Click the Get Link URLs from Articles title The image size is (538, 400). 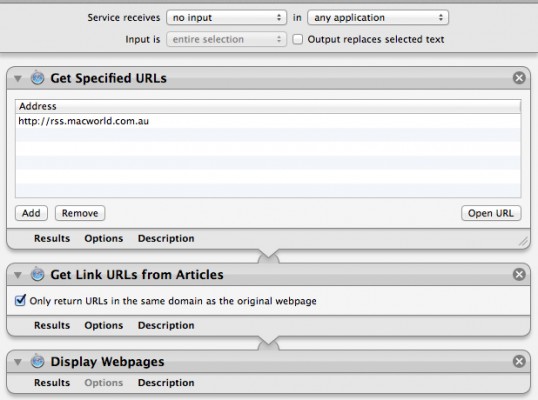(137, 275)
